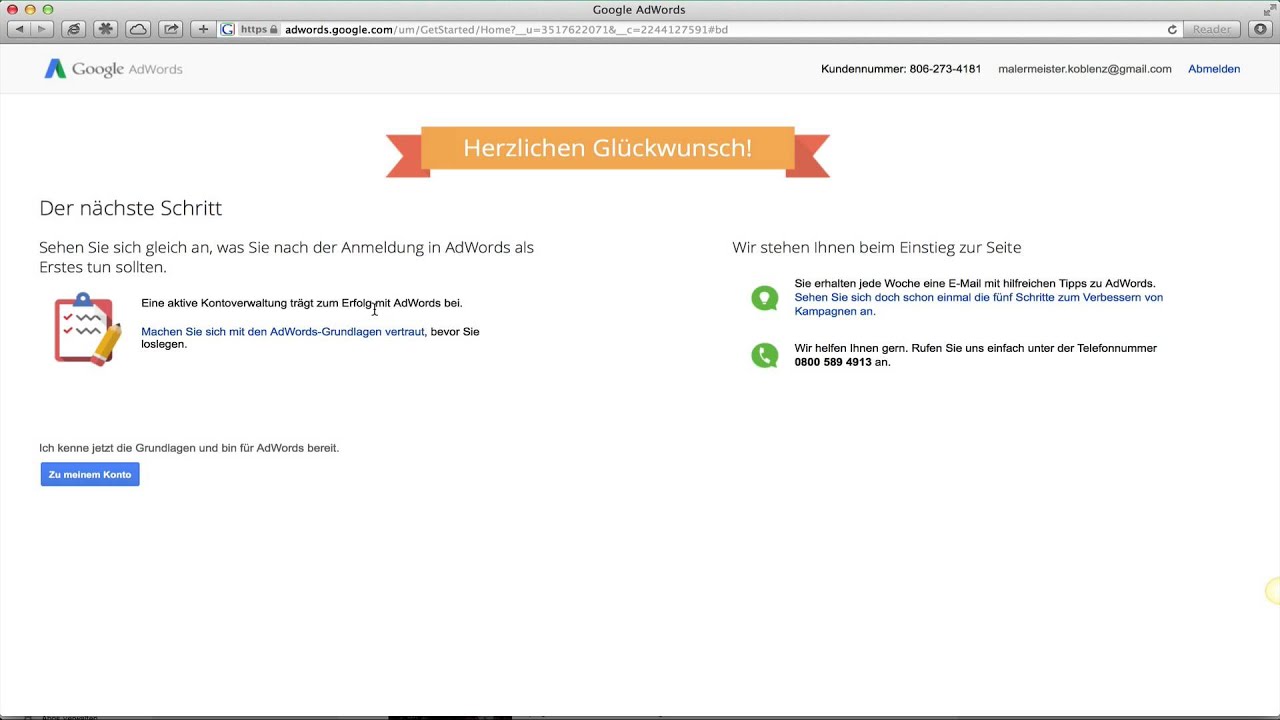Click the Wir stehen Ihnen beim Einstieg heading
Image resolution: width=1280 pixels, height=720 pixels.
[877, 247]
